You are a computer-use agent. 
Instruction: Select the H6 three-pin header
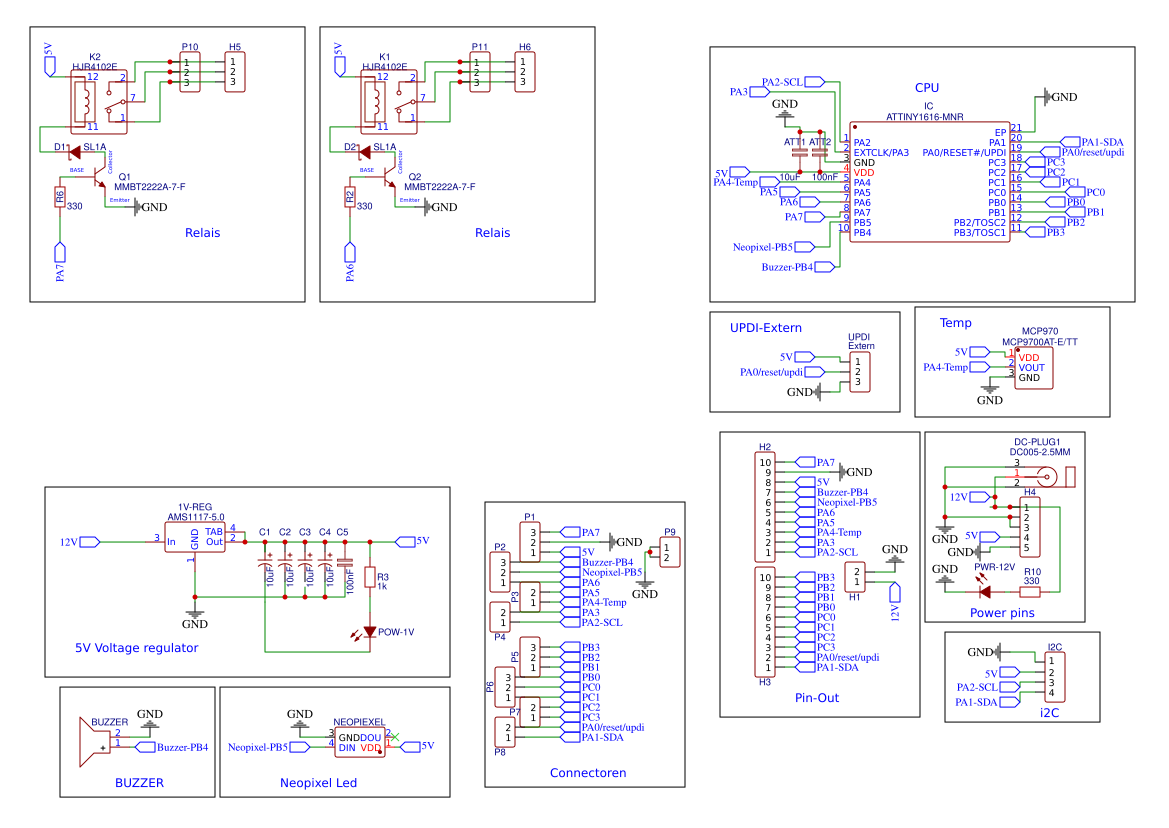[525, 72]
